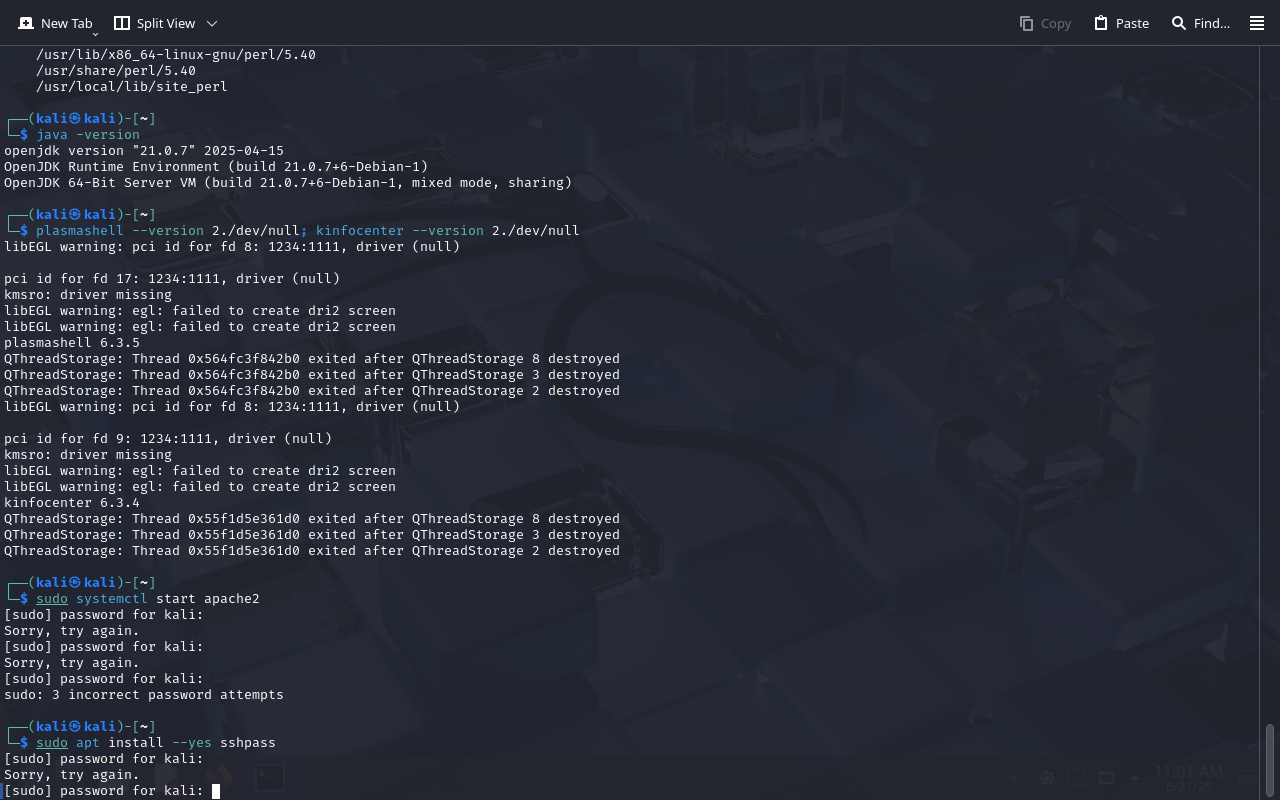Click the 0x564fc3f842b0 'QThreadStorage 8 destroyed' line

[x=312, y=359]
